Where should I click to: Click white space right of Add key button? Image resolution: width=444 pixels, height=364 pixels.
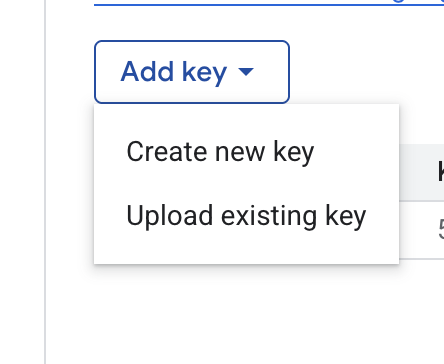(367, 72)
